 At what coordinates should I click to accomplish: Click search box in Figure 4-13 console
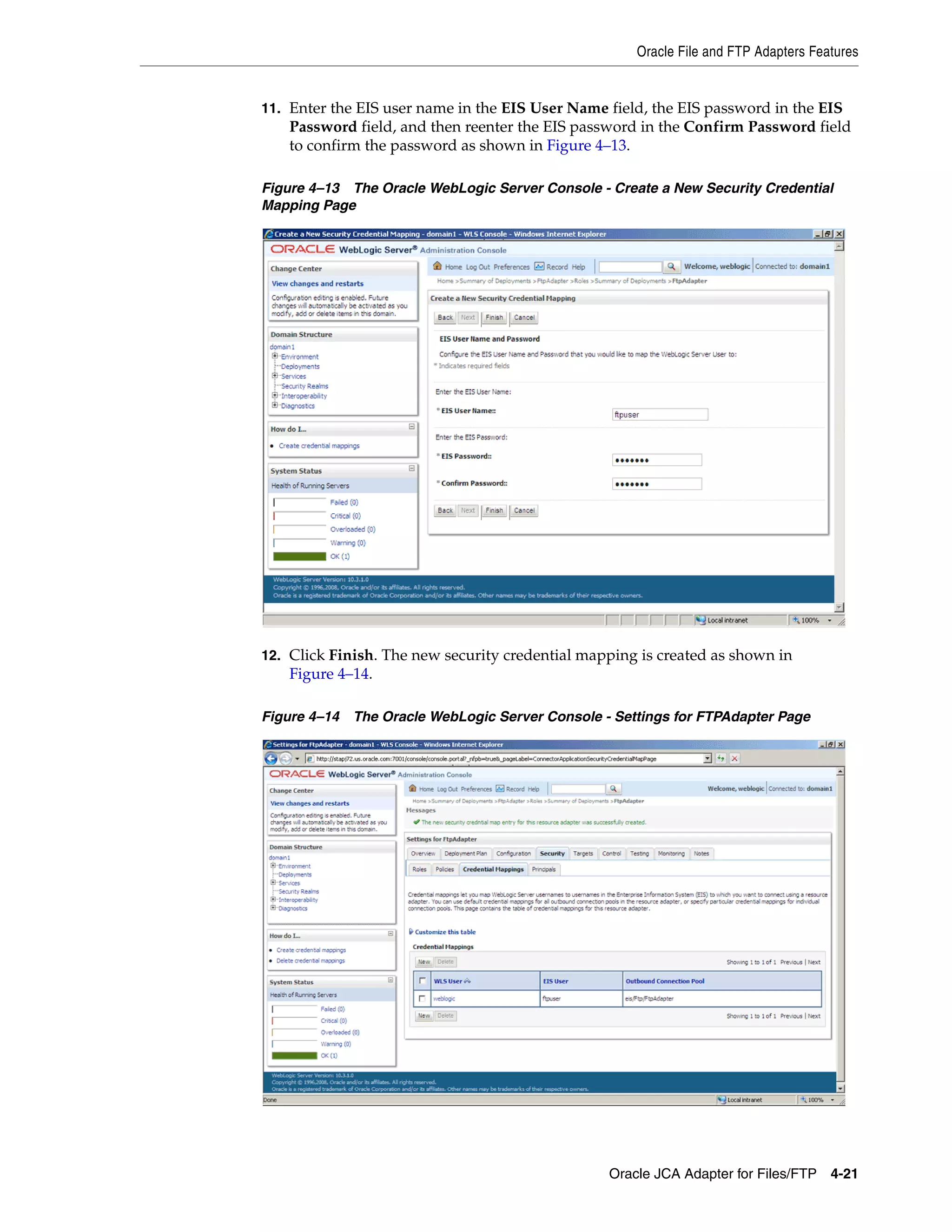pyautogui.click(x=630, y=267)
